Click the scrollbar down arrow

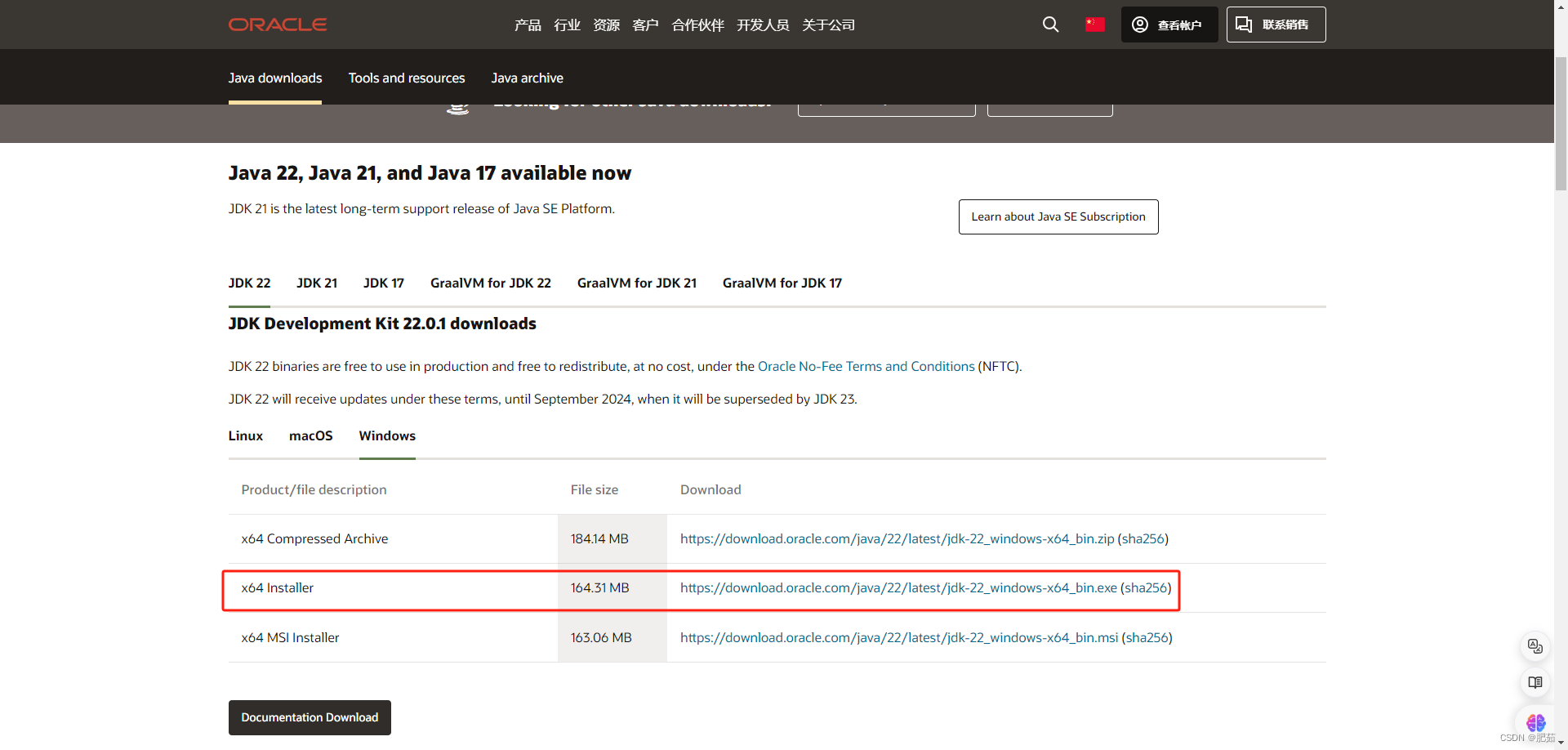click(1561, 743)
